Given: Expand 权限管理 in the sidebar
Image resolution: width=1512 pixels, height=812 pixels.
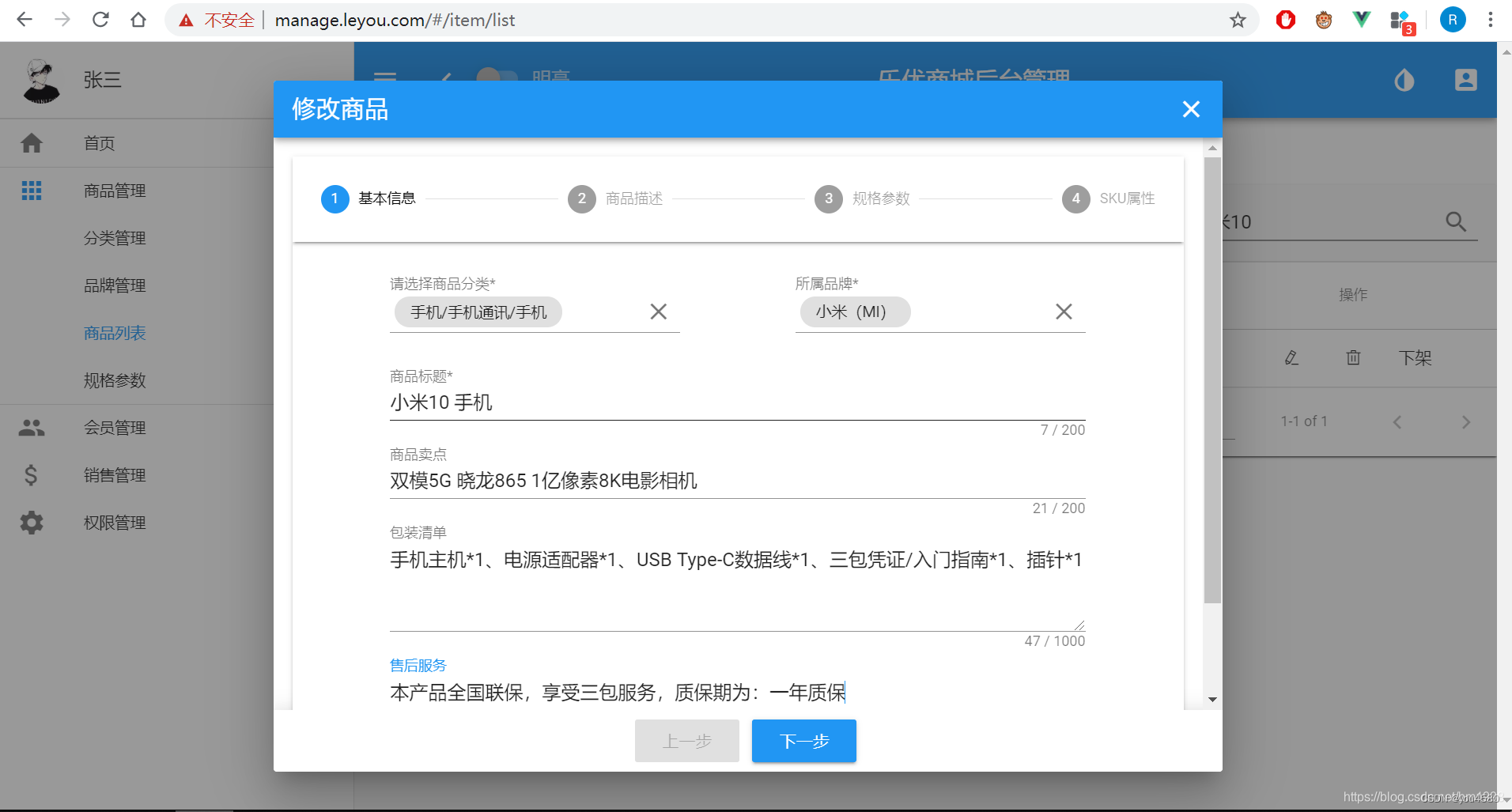Looking at the screenshot, I should tap(137, 523).
